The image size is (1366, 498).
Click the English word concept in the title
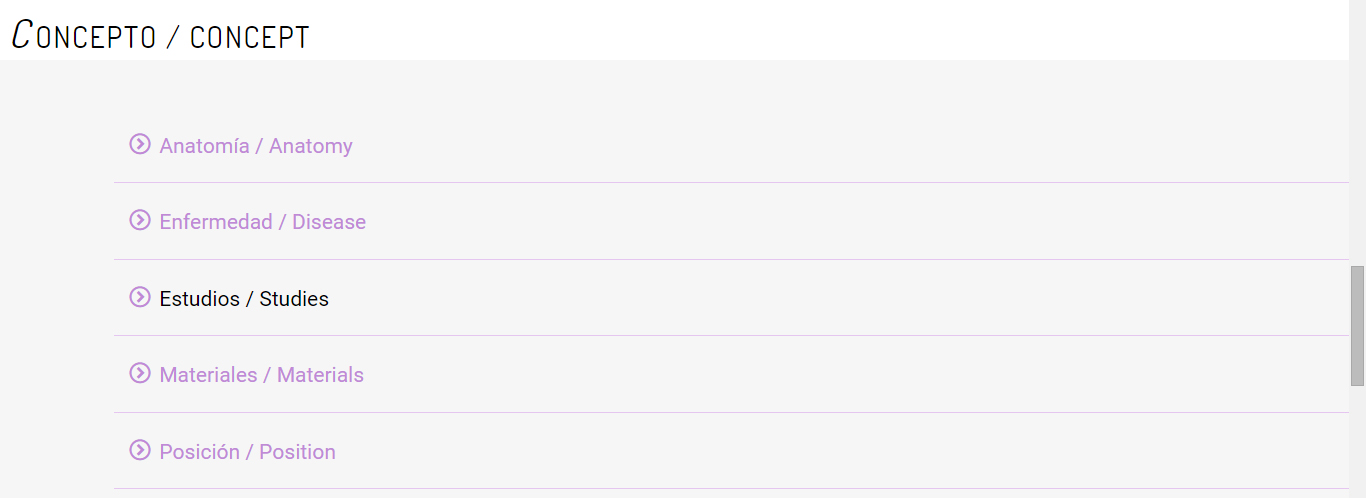(249, 37)
